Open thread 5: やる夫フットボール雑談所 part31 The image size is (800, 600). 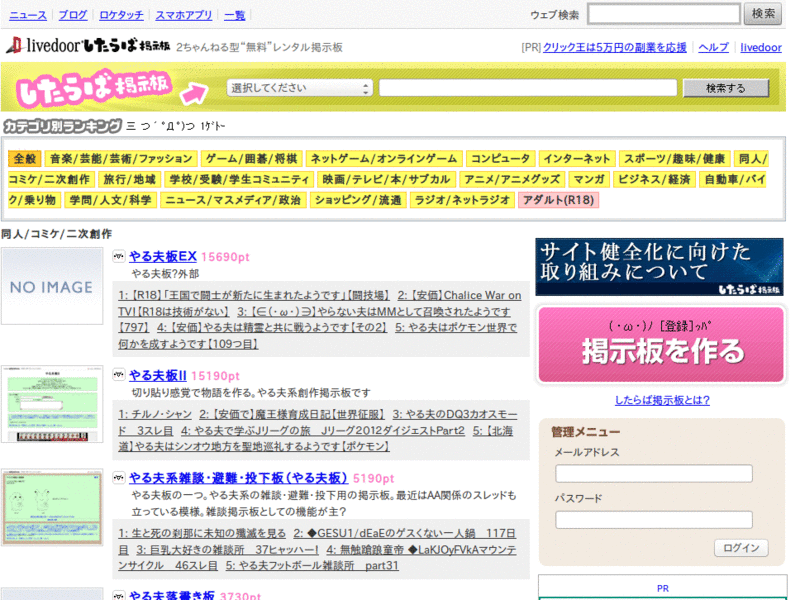pos(312,565)
